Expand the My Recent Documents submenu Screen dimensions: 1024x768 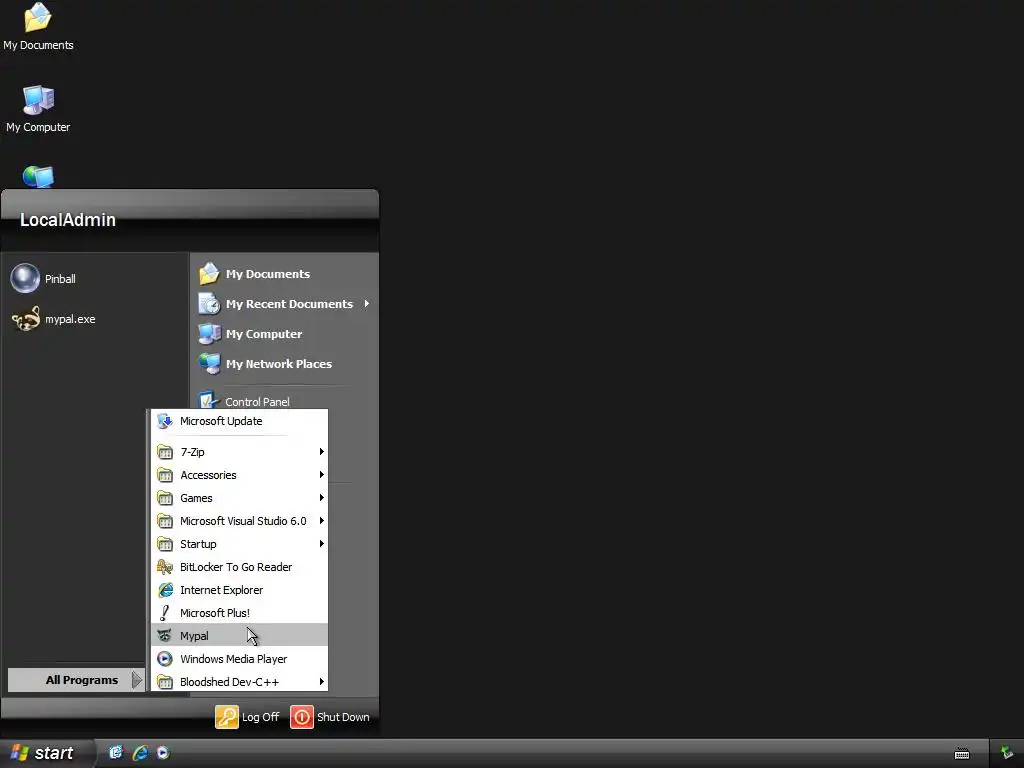coord(283,304)
